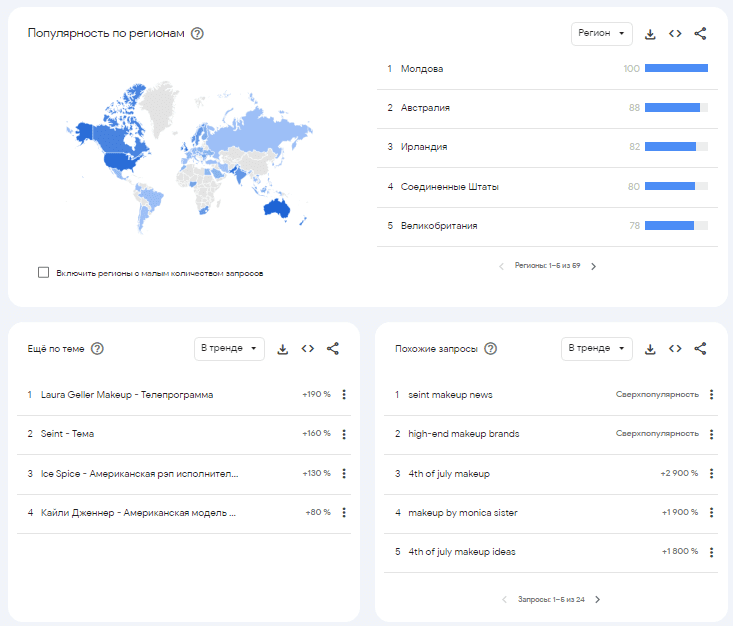Go to next page of regions

point(594,266)
